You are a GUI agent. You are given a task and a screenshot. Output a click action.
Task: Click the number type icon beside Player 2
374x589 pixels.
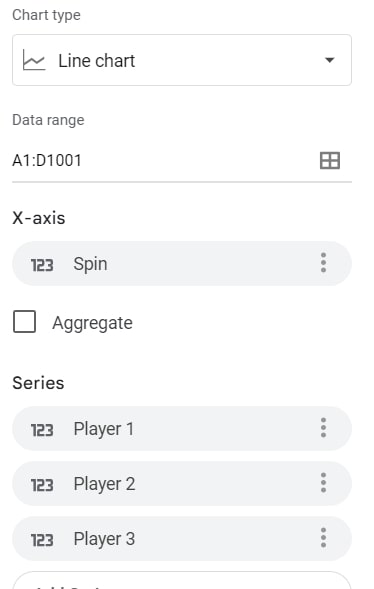(x=42, y=485)
